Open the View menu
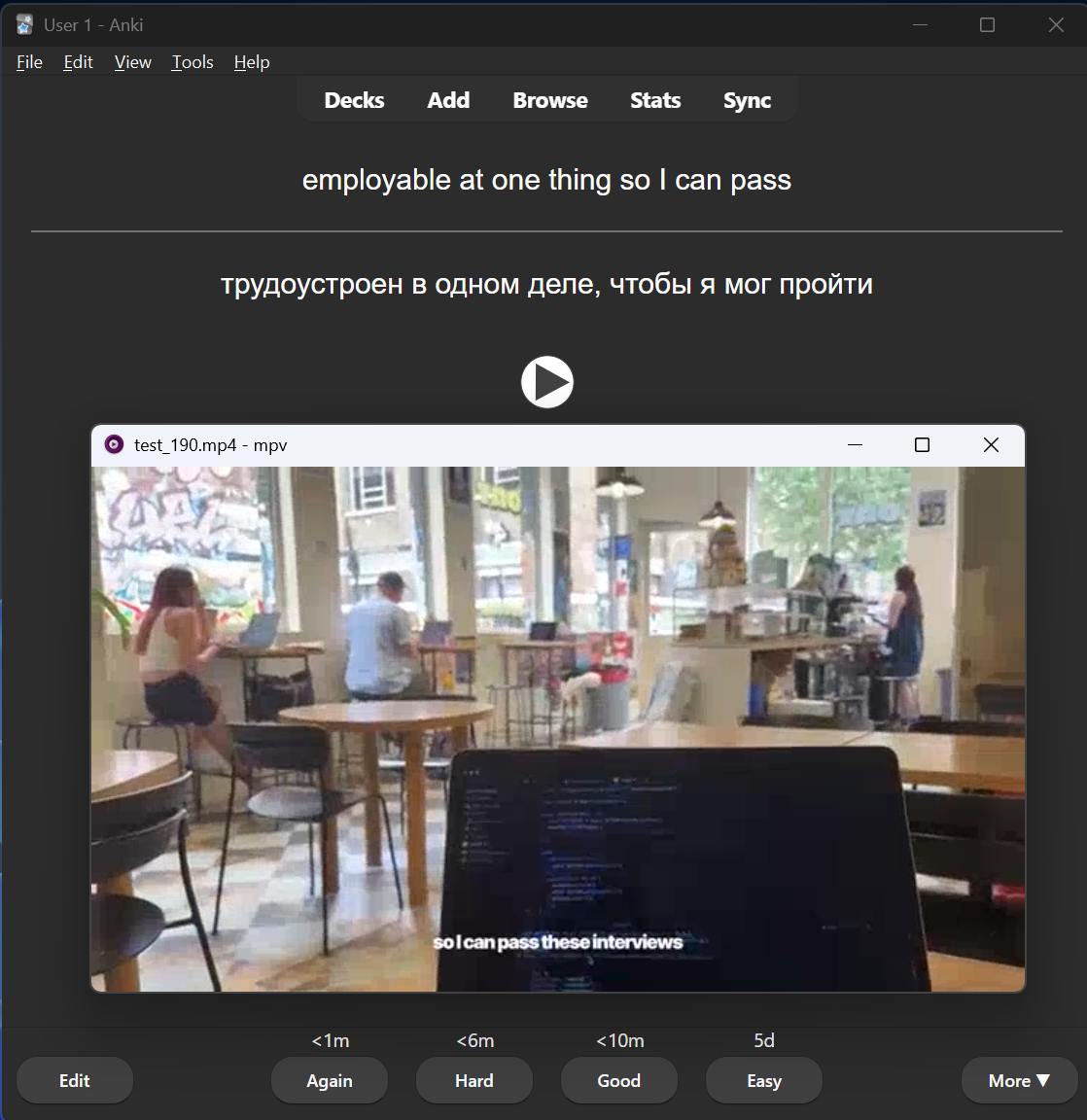This screenshot has width=1087, height=1120. (133, 62)
